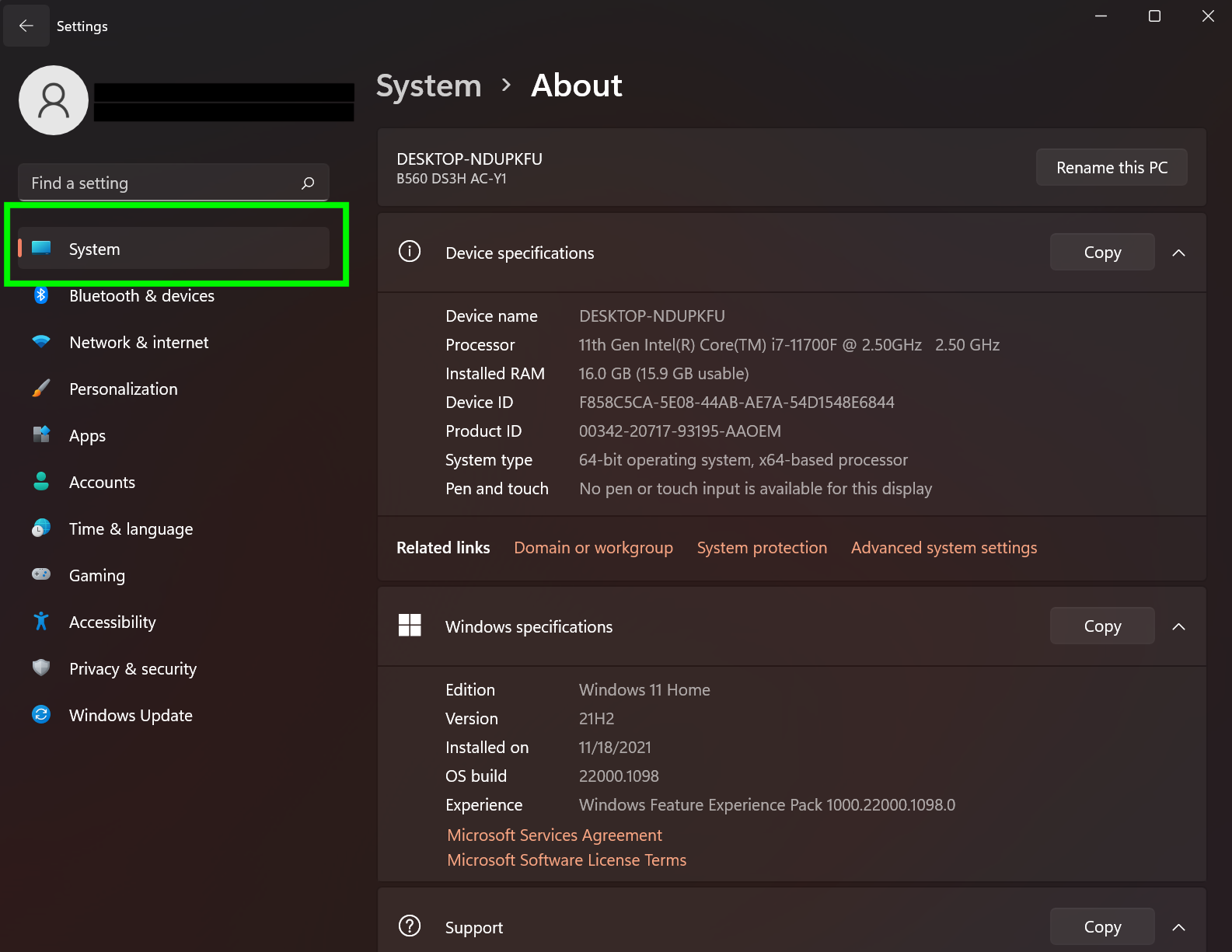The height and width of the screenshot is (952, 1232).
Task: Click the search magnifier icon
Action: pos(308,183)
